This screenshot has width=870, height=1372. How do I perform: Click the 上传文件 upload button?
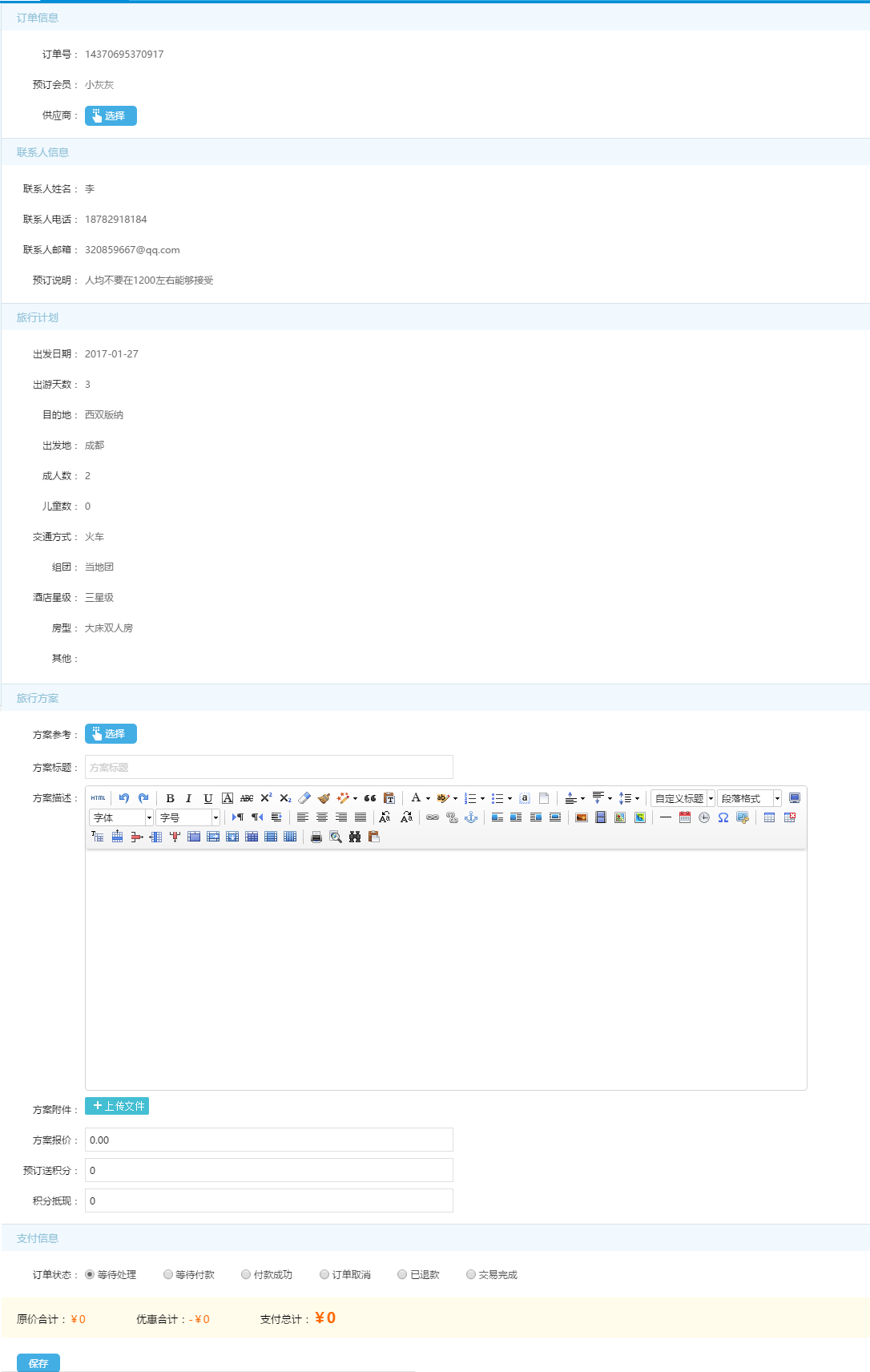[117, 1106]
